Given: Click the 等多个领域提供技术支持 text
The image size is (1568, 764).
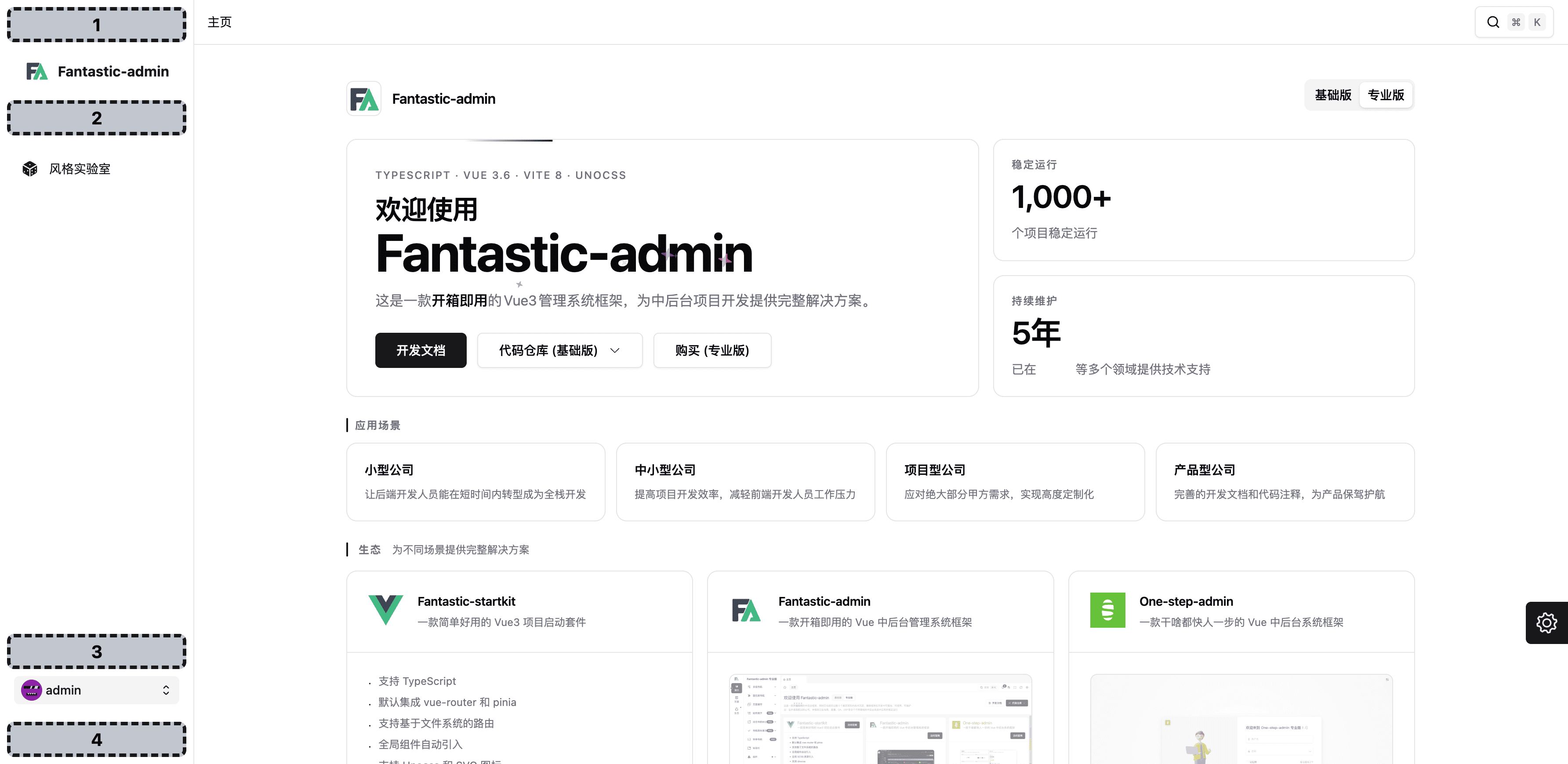Looking at the screenshot, I should coord(1143,370).
